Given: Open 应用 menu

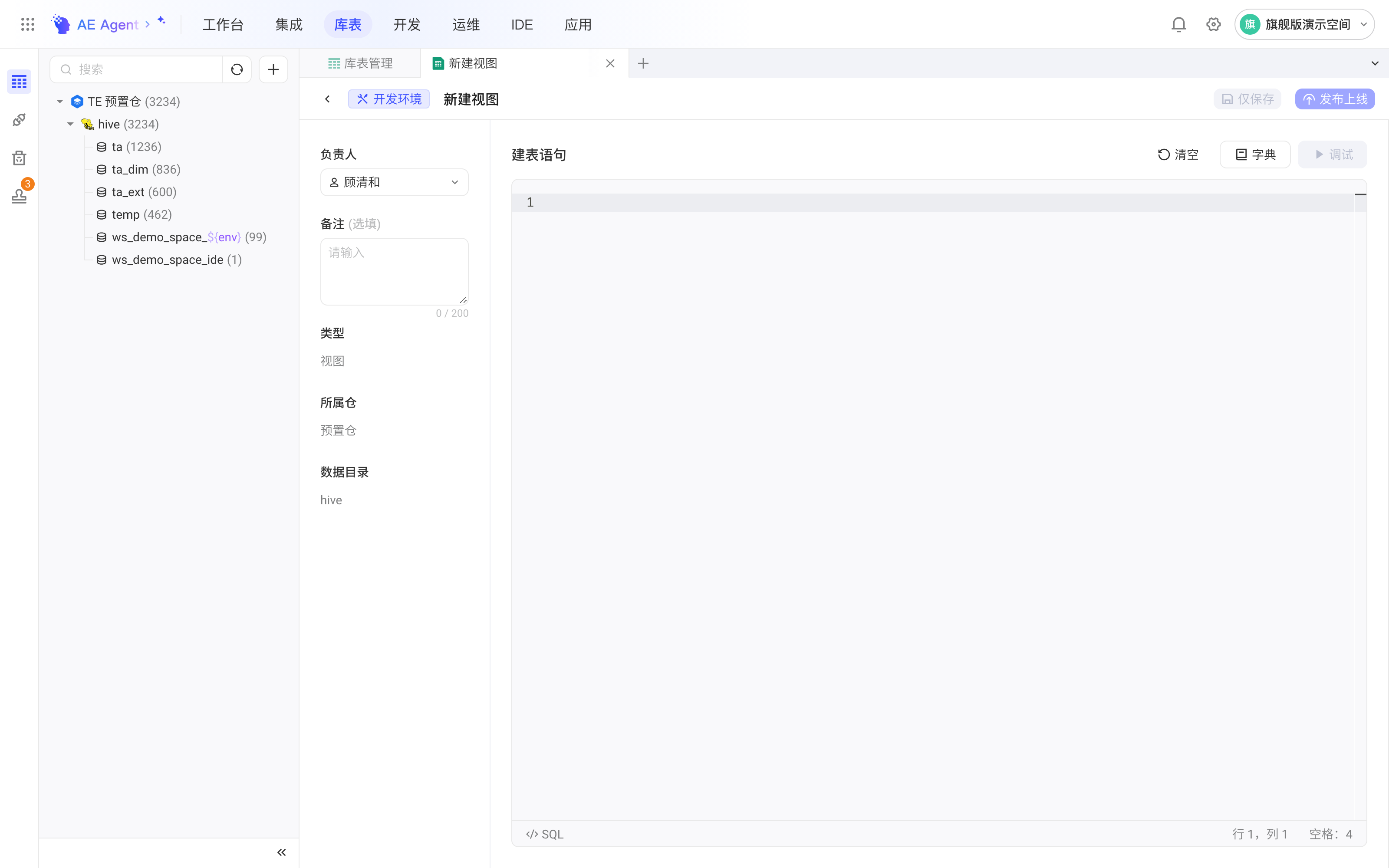Looking at the screenshot, I should pyautogui.click(x=578, y=25).
